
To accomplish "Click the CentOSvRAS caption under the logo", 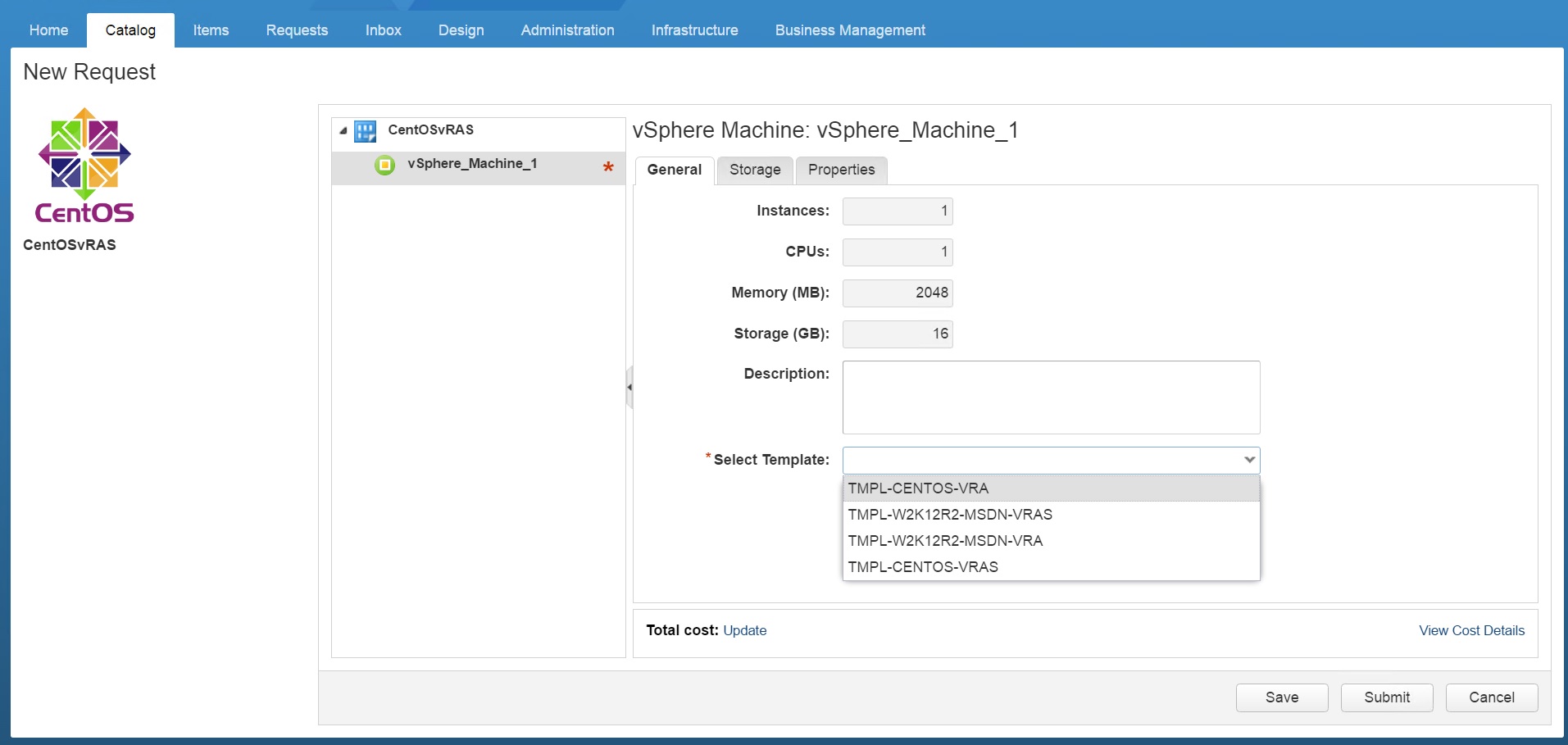I will tap(70, 245).
